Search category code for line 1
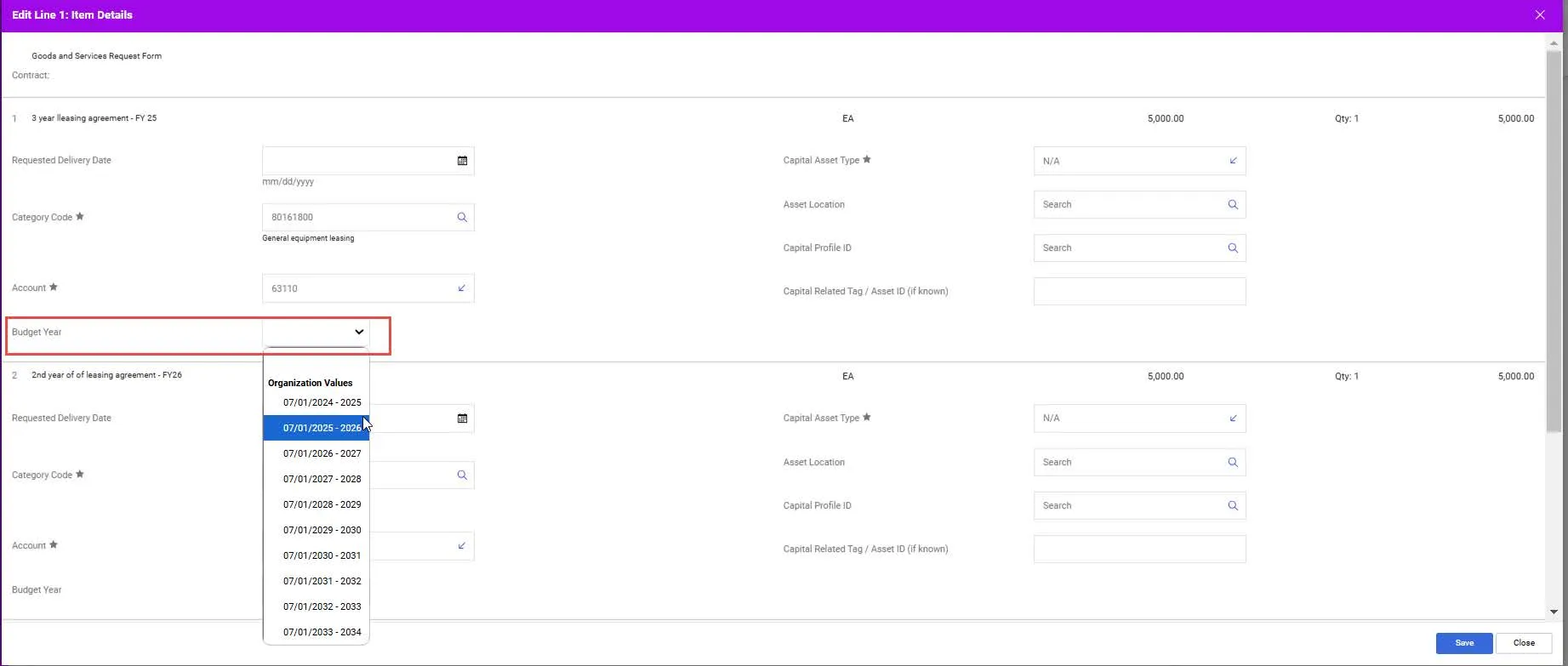 click(x=462, y=218)
